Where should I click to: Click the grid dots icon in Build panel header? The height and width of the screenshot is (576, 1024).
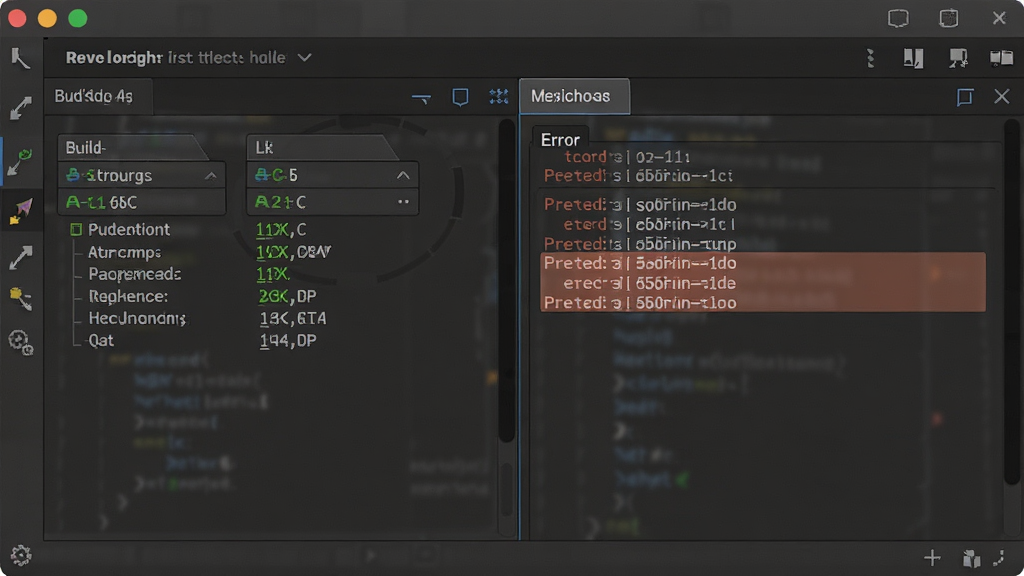pos(499,97)
